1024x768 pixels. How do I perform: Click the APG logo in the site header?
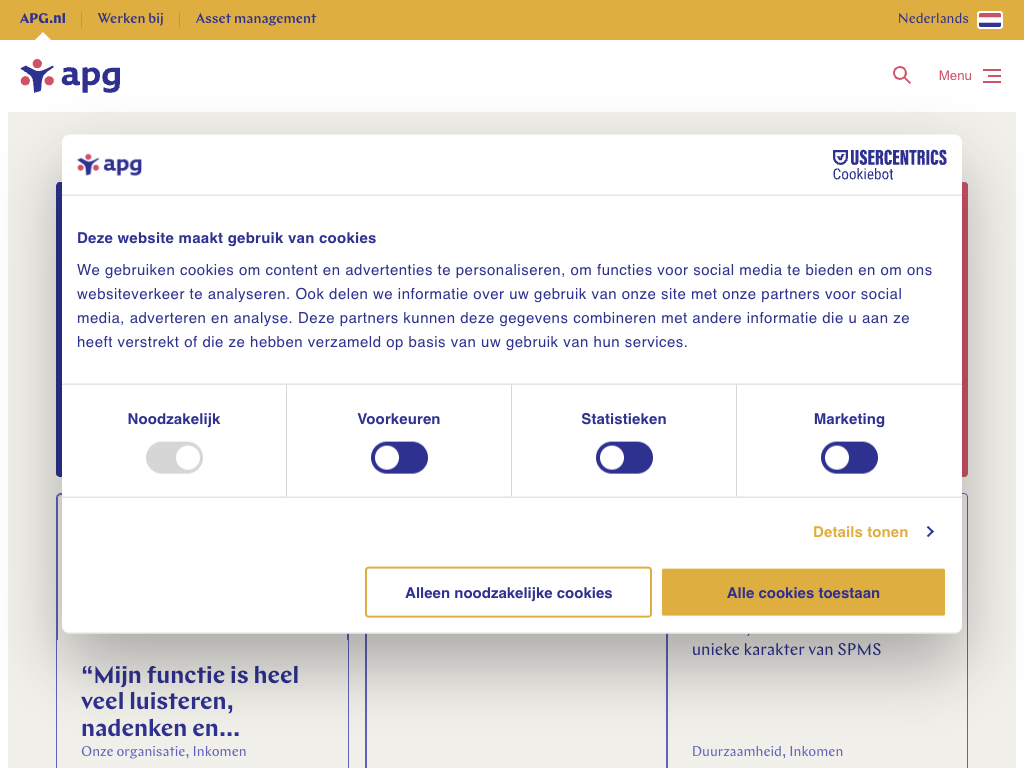(70, 76)
